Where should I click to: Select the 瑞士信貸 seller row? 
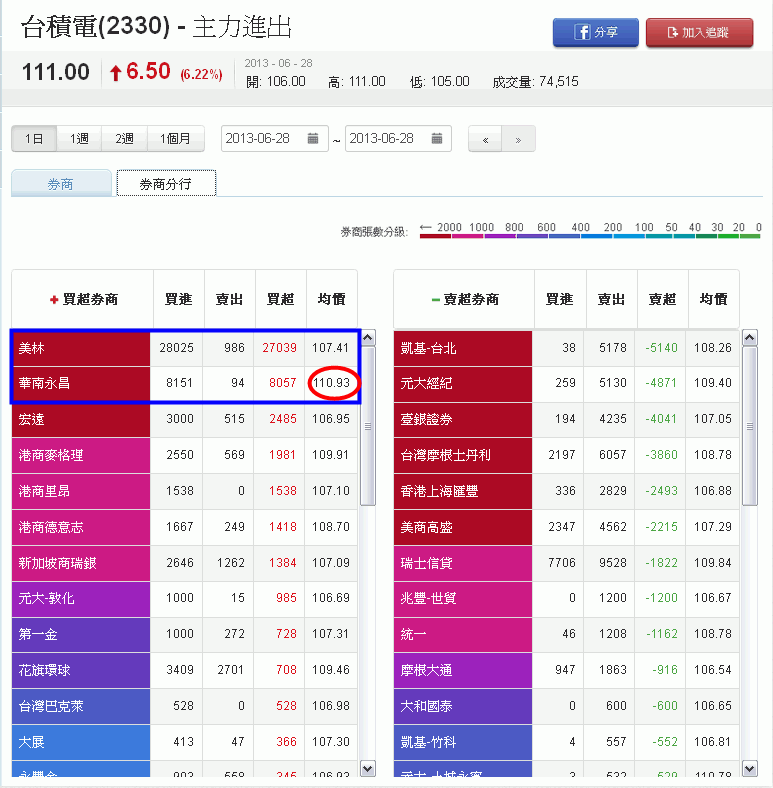(566, 563)
